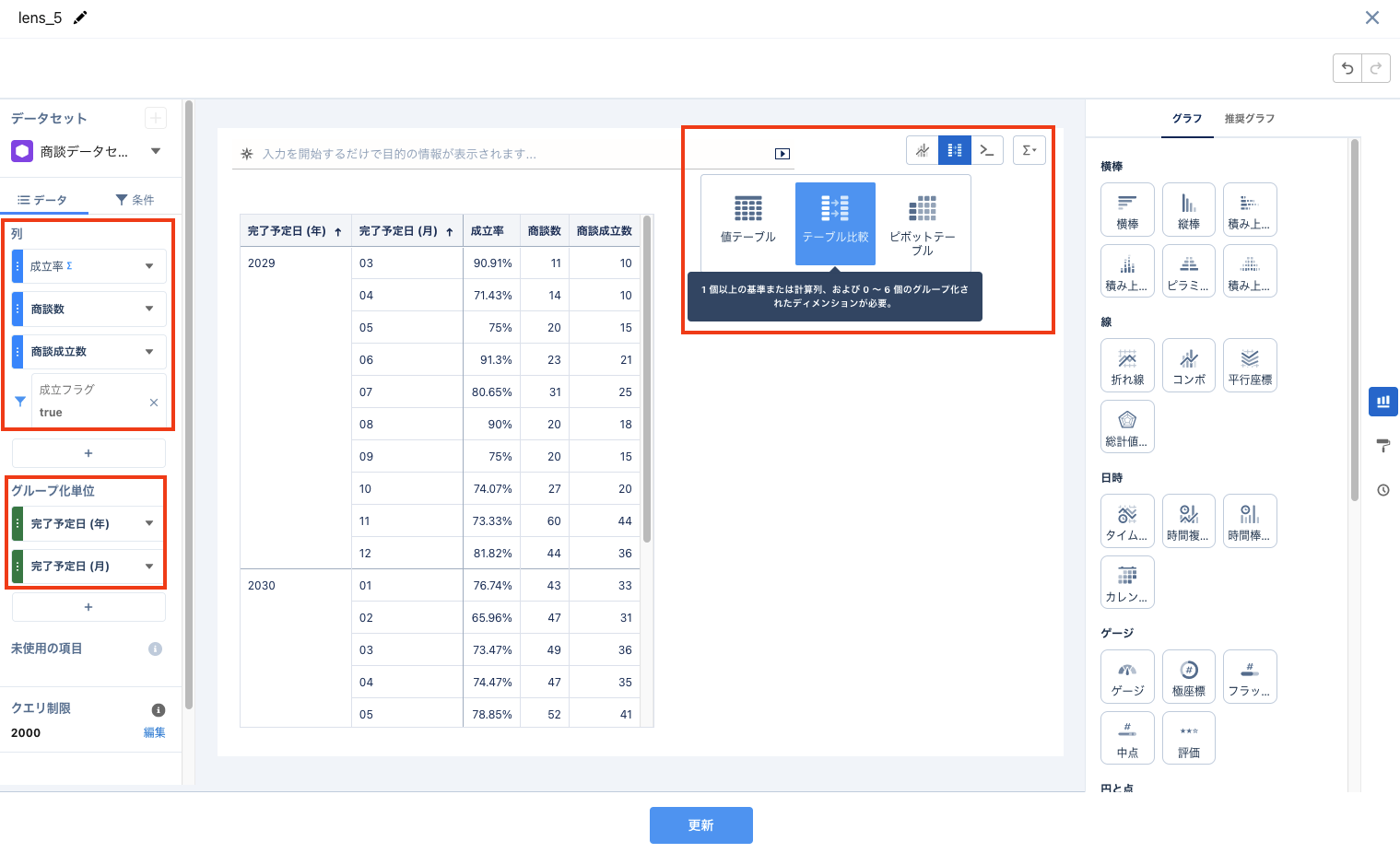The width and height of the screenshot is (1400, 853).
Task: Choose the 縦棒 chart type
Action: pos(1189,210)
